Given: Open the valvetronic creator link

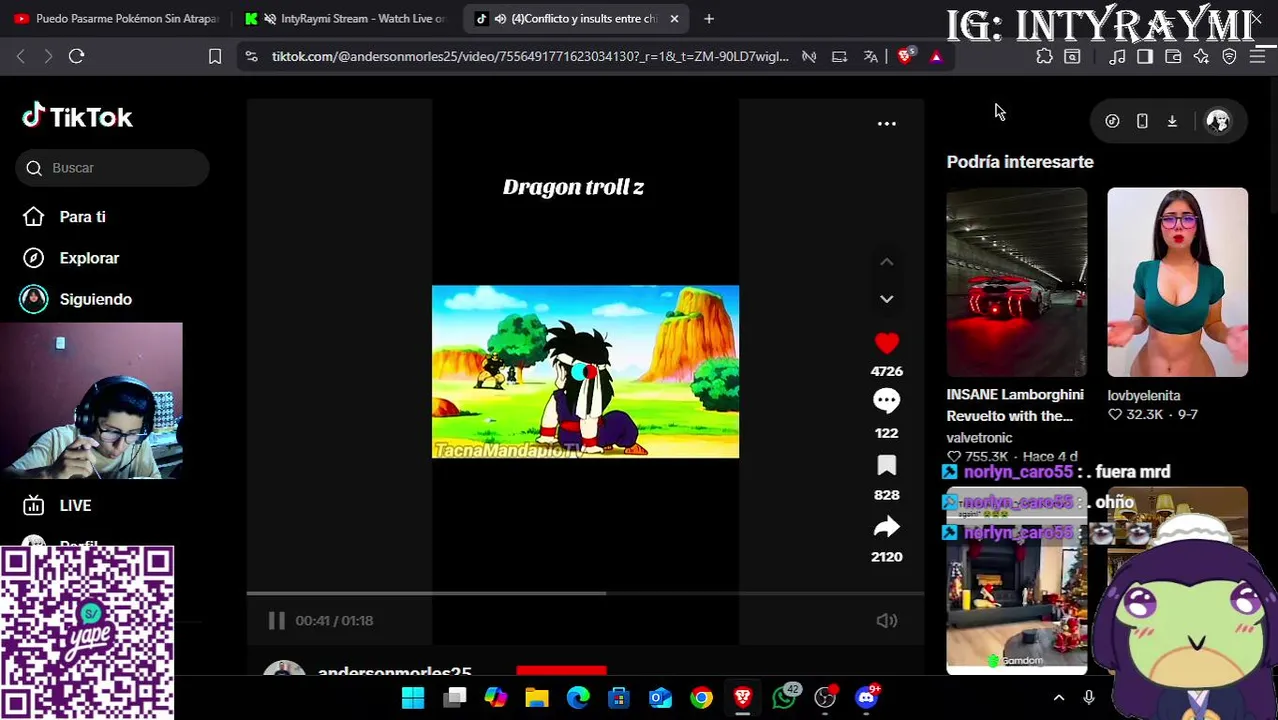Looking at the screenshot, I should point(979,438).
